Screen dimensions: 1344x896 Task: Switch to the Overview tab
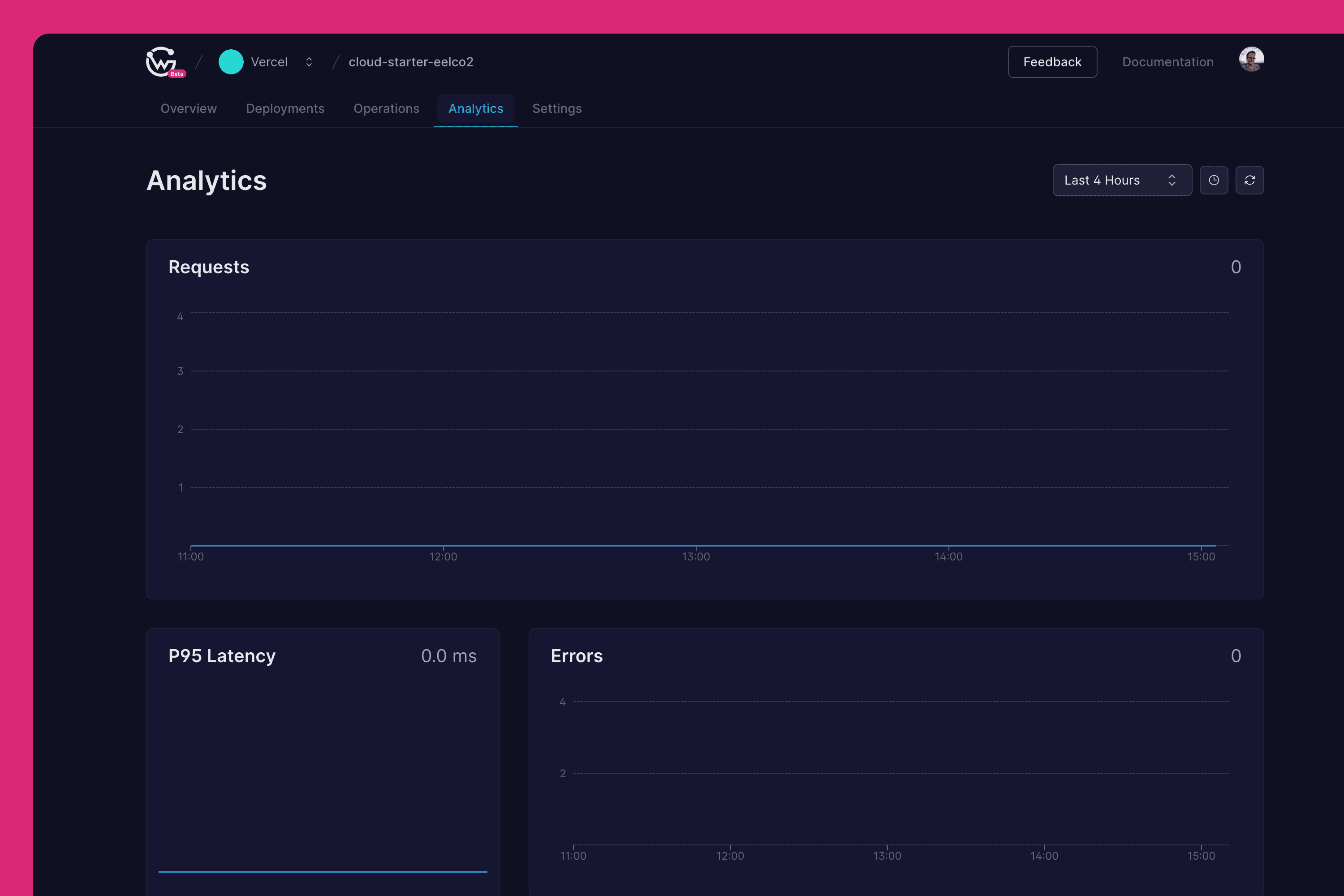click(x=189, y=108)
